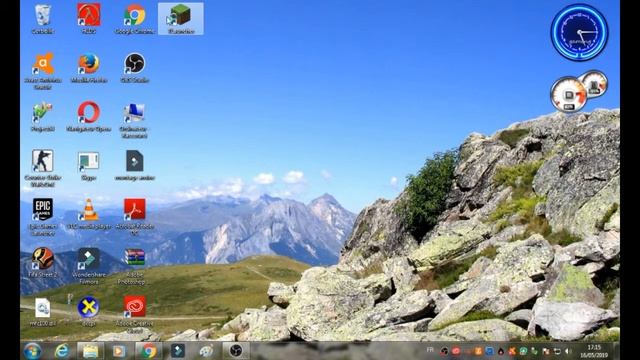This screenshot has height=360, width=640.
Task: Switch to Google Chrome in the taskbar
Action: click(x=148, y=351)
